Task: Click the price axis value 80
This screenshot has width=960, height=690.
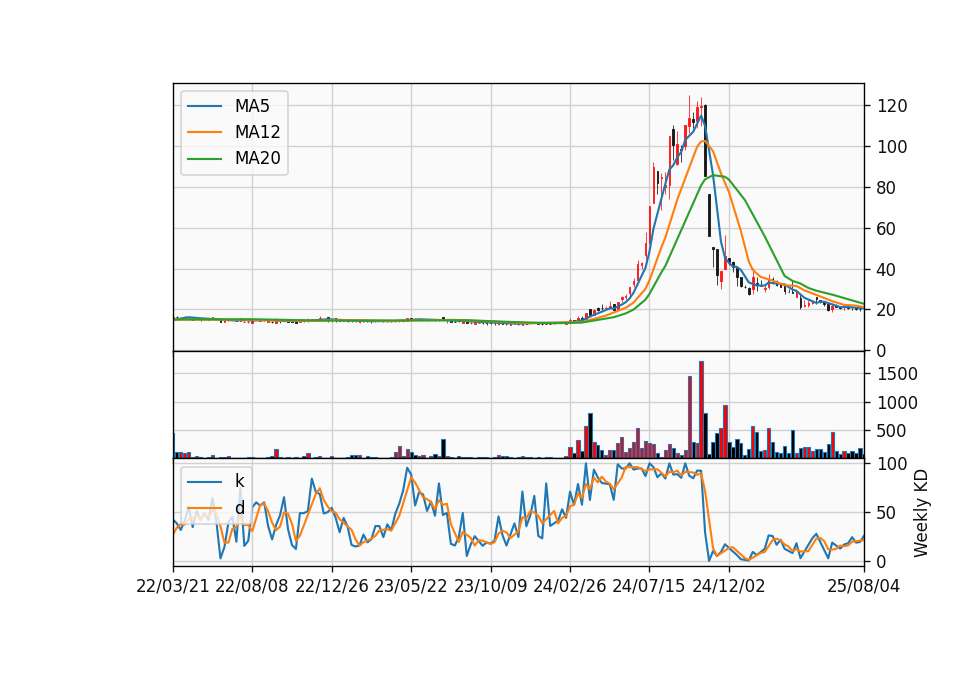Action: 887,188
